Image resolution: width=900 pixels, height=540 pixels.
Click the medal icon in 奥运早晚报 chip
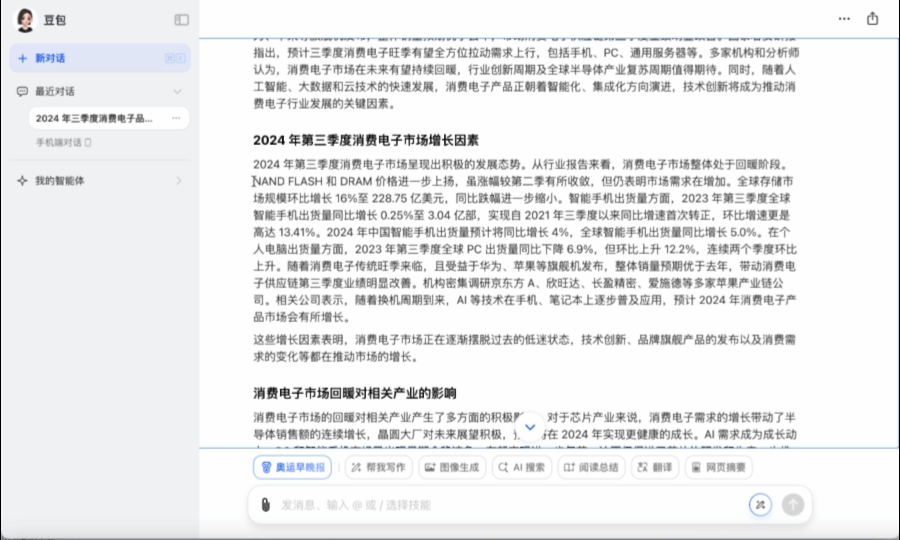tap(266, 467)
